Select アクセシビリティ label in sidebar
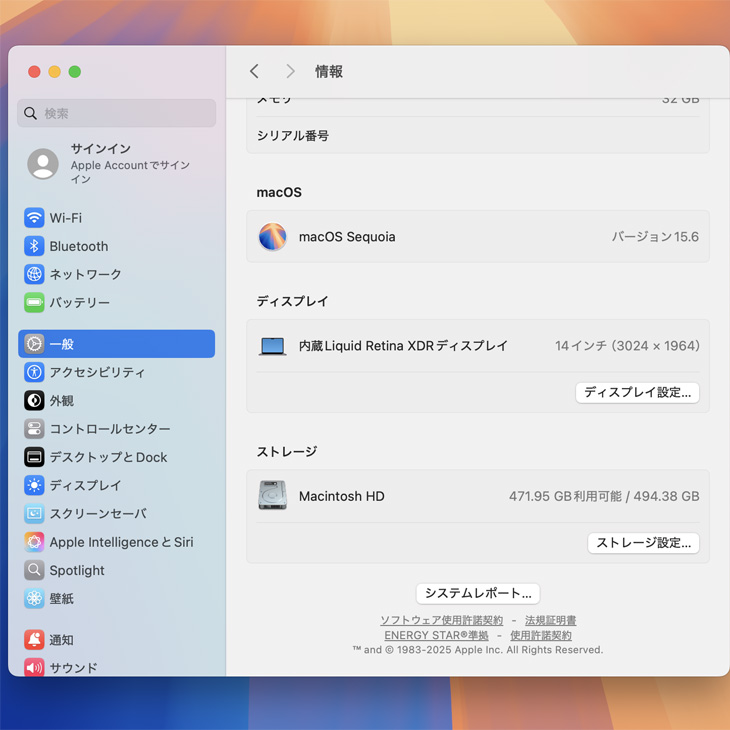The height and width of the screenshot is (730, 730). (97, 372)
